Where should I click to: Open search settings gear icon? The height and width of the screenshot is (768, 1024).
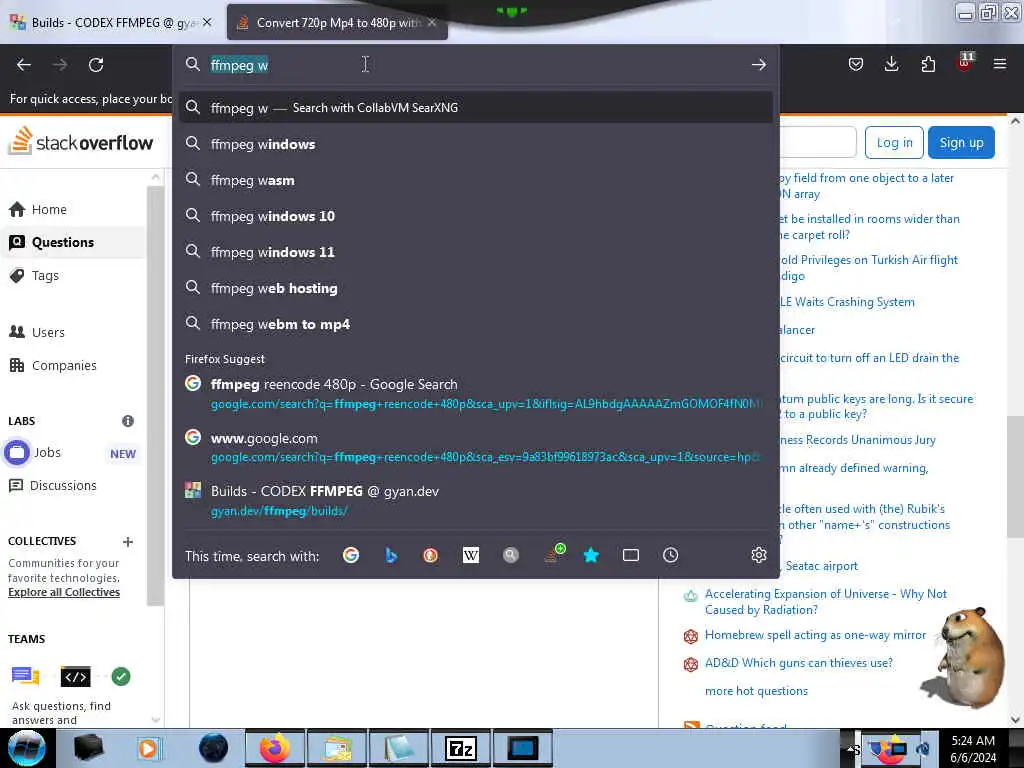coord(758,555)
